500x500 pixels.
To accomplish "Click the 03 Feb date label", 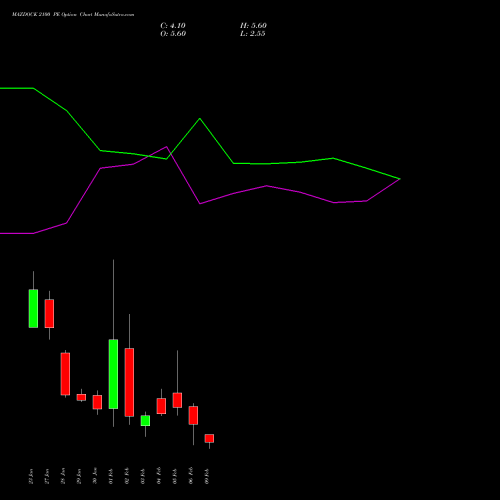I will [x=143, y=476].
